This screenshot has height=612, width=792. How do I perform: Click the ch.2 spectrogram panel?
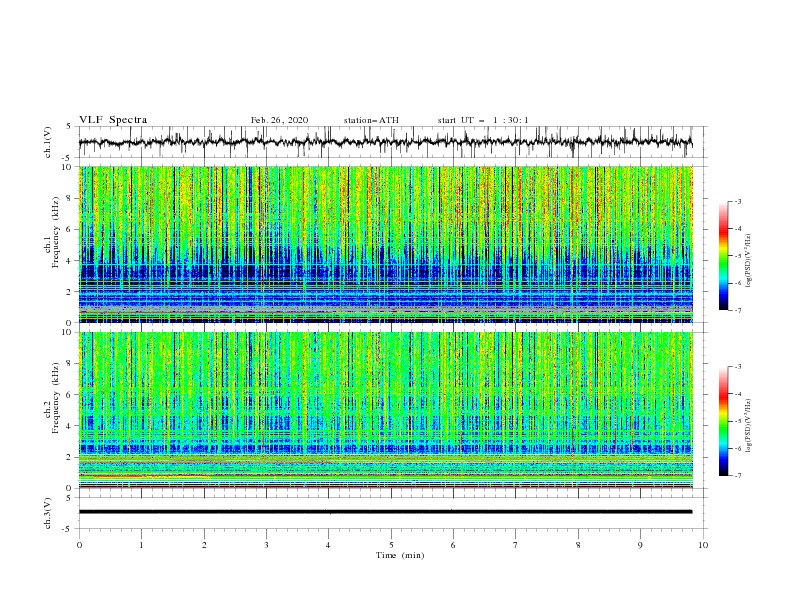click(x=386, y=410)
